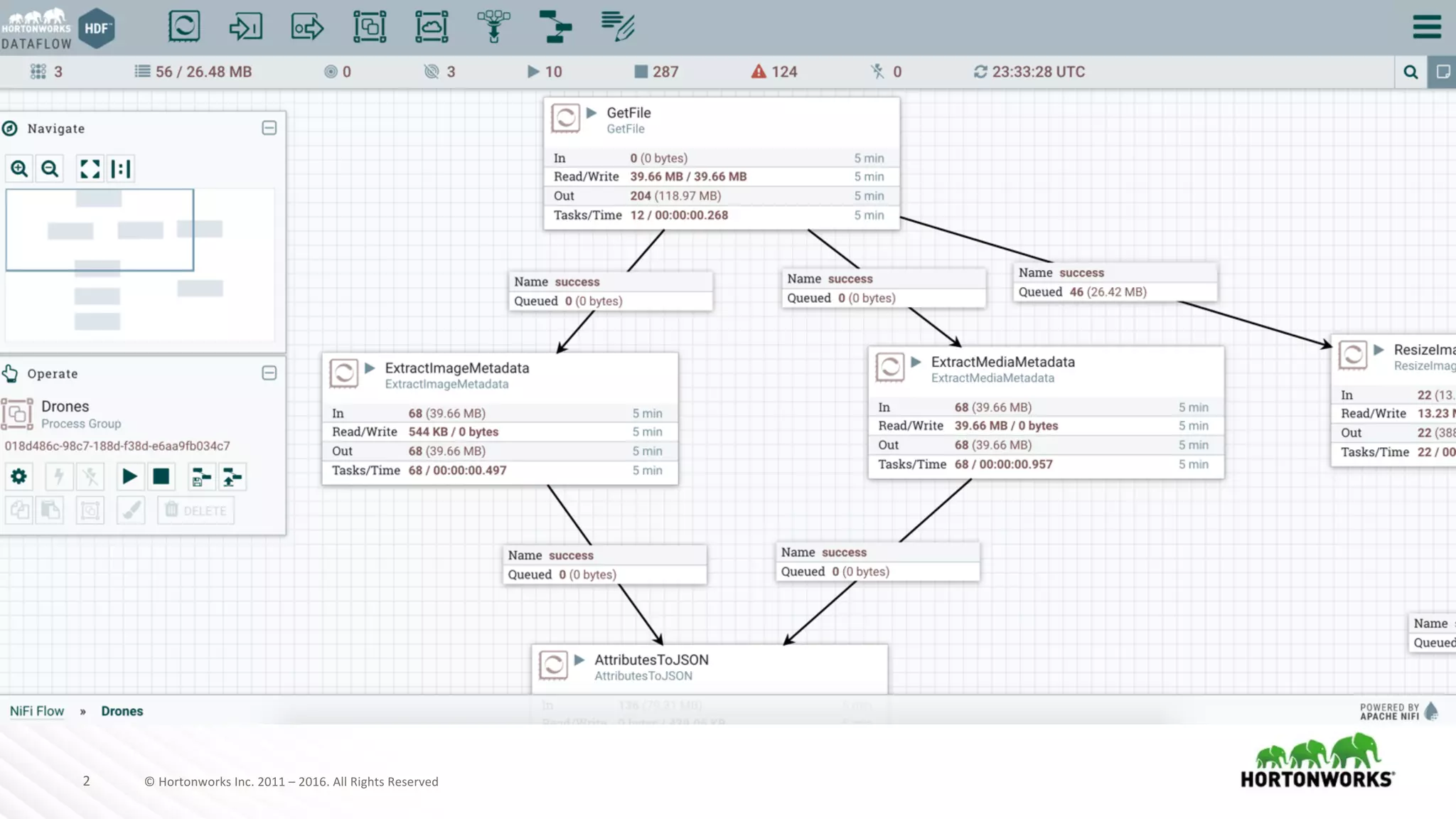The image size is (1456, 819).
Task: Open the global hamburger menu
Action: [1426, 27]
